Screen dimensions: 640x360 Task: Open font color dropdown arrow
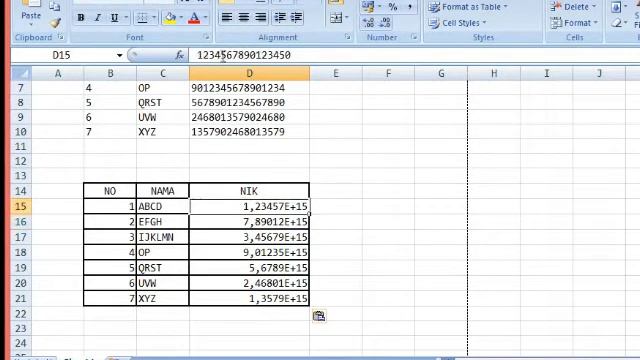coord(206,18)
